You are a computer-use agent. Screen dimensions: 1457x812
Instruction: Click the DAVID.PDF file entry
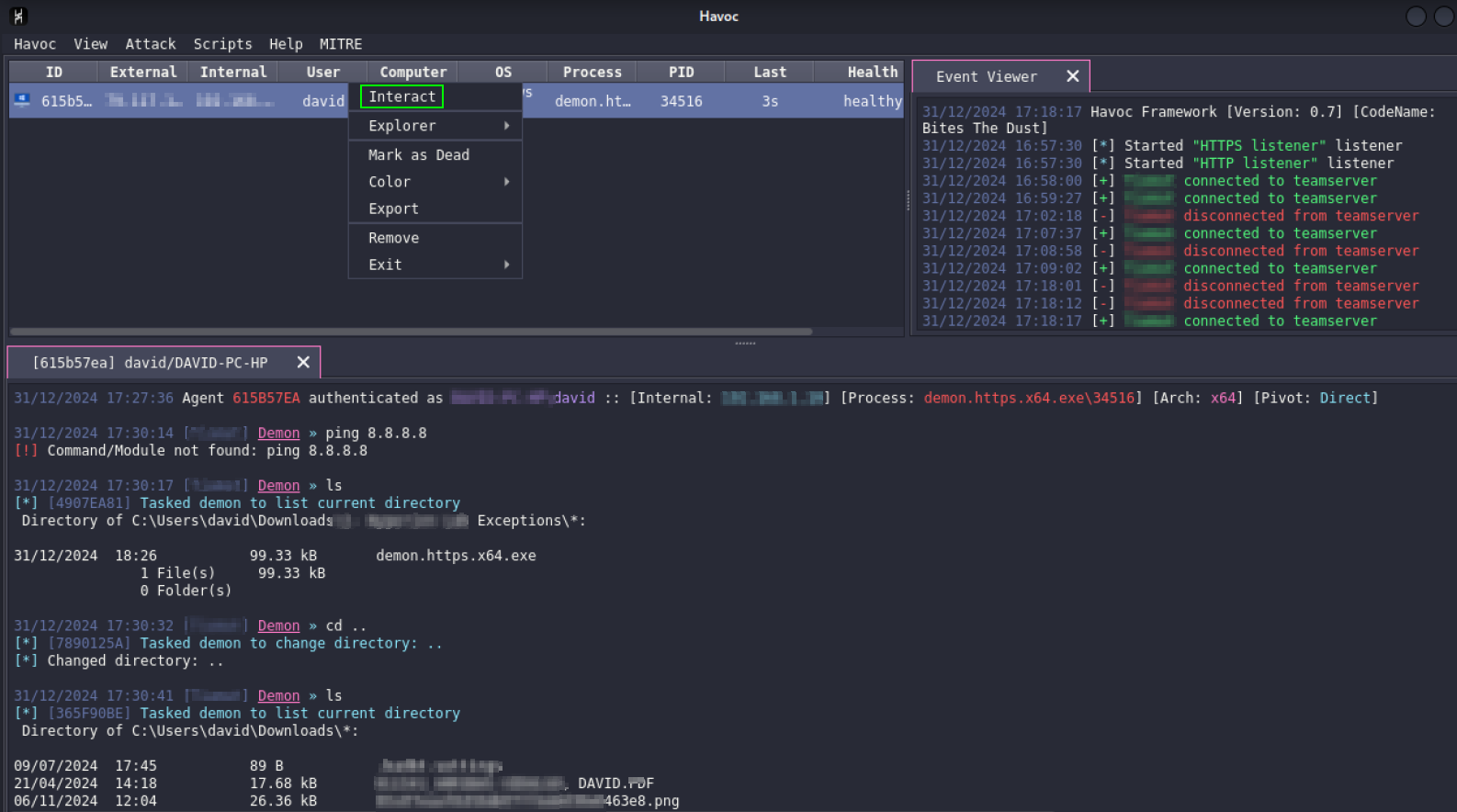(x=616, y=784)
